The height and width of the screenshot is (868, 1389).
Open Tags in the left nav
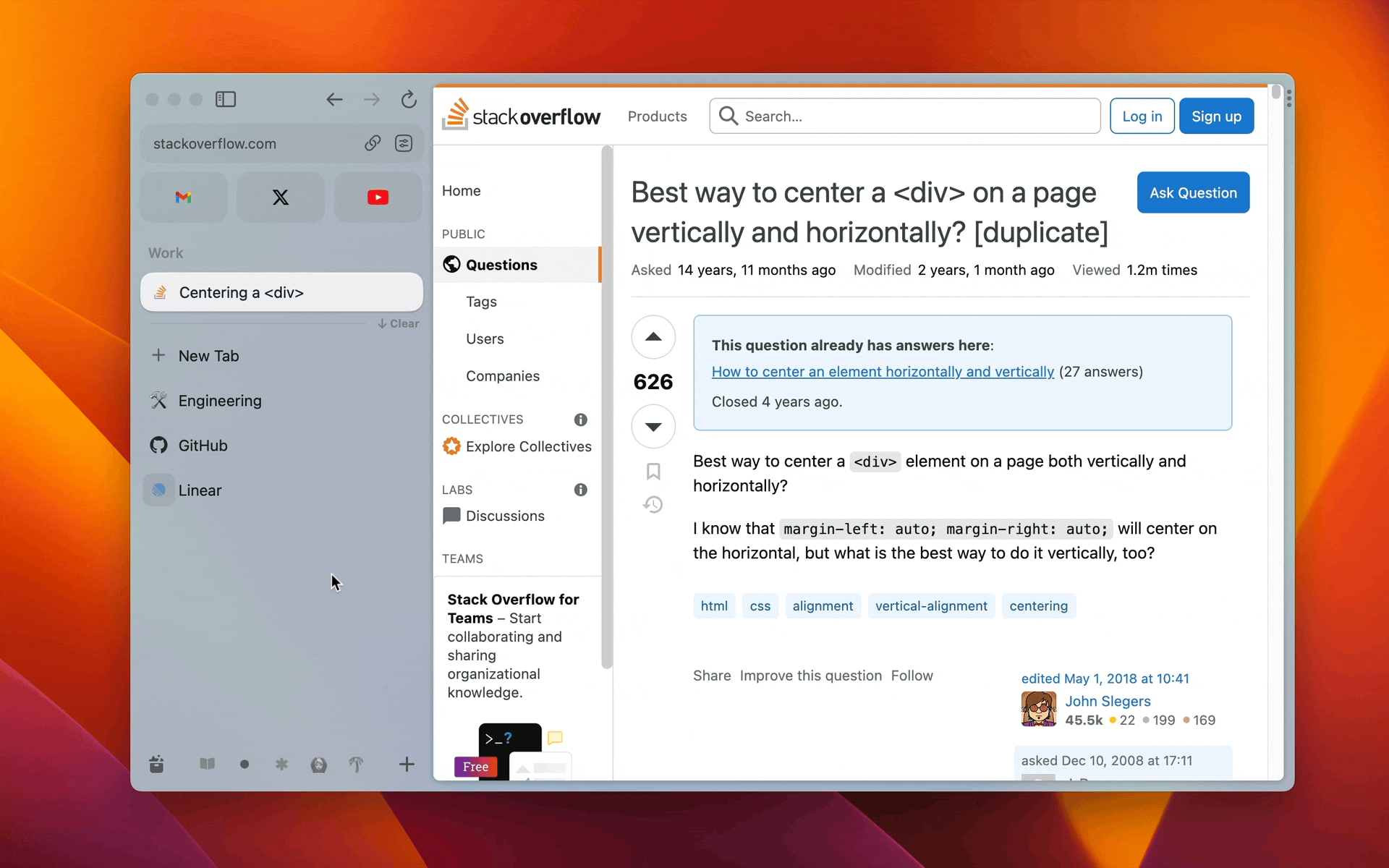coord(481,302)
